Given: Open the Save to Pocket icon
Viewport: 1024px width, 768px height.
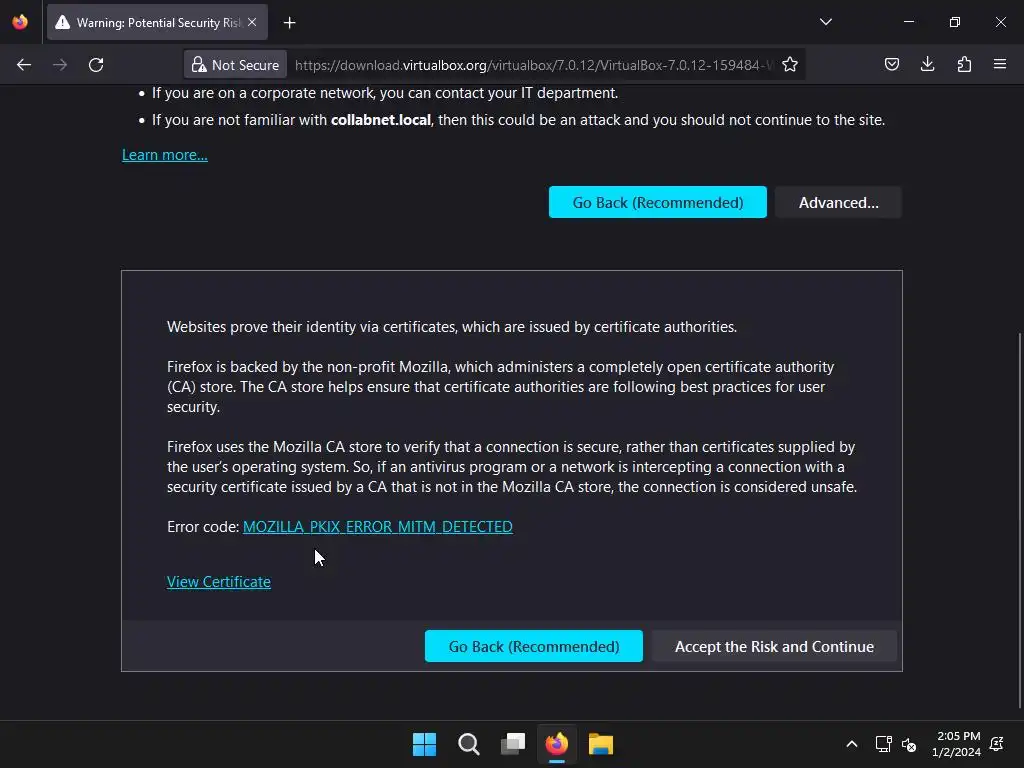Looking at the screenshot, I should tap(891, 64).
